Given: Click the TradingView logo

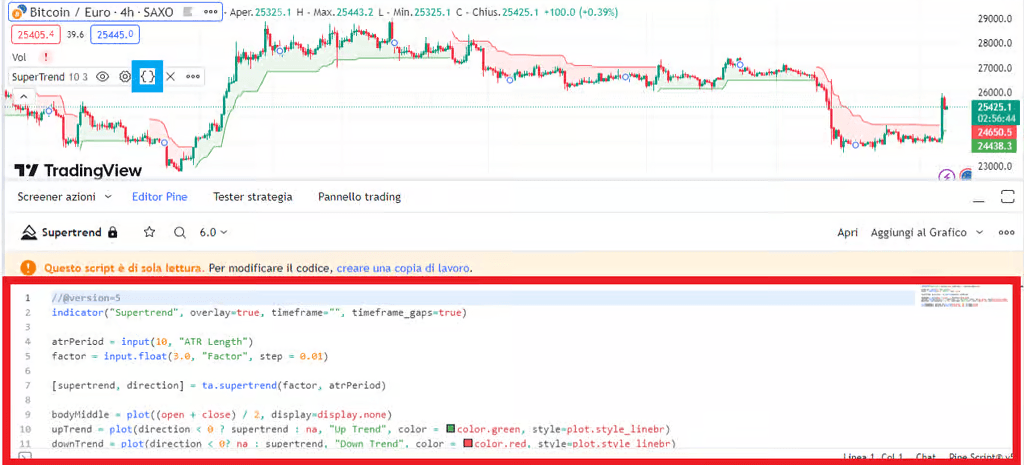Looking at the screenshot, I should click(x=78, y=170).
